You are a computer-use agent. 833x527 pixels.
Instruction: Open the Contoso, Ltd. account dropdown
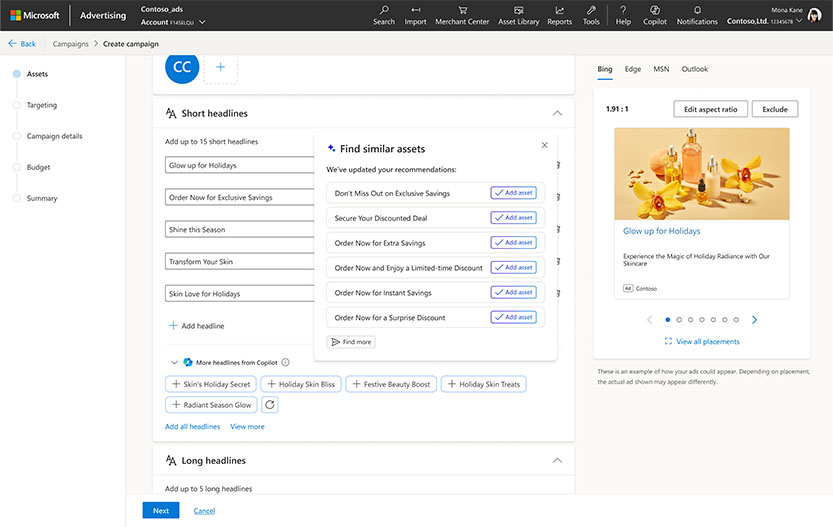pyautogui.click(x=764, y=21)
